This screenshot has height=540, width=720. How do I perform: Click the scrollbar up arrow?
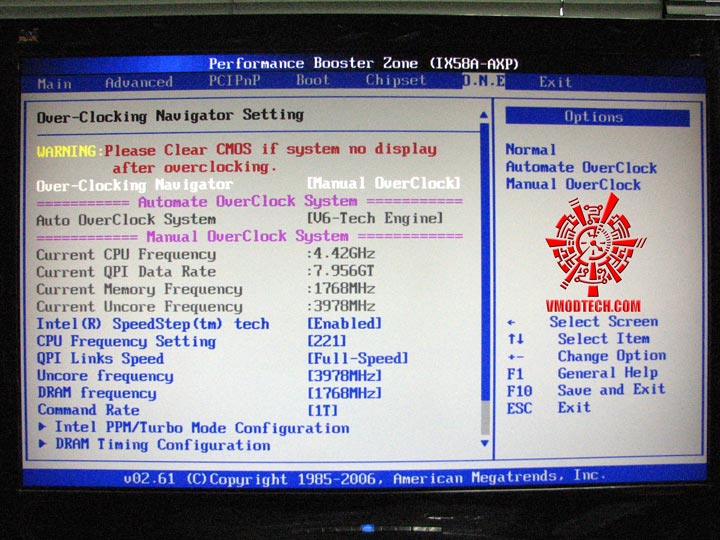coord(484,115)
